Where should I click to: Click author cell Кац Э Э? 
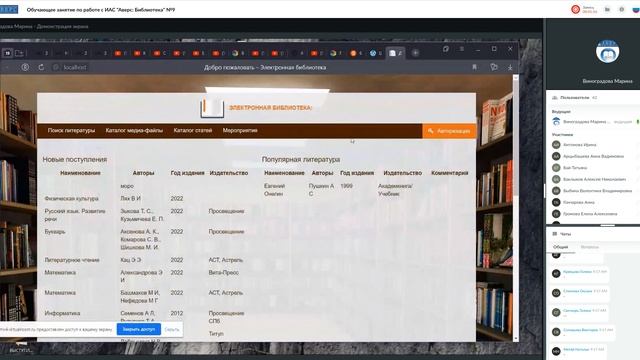coord(131,260)
